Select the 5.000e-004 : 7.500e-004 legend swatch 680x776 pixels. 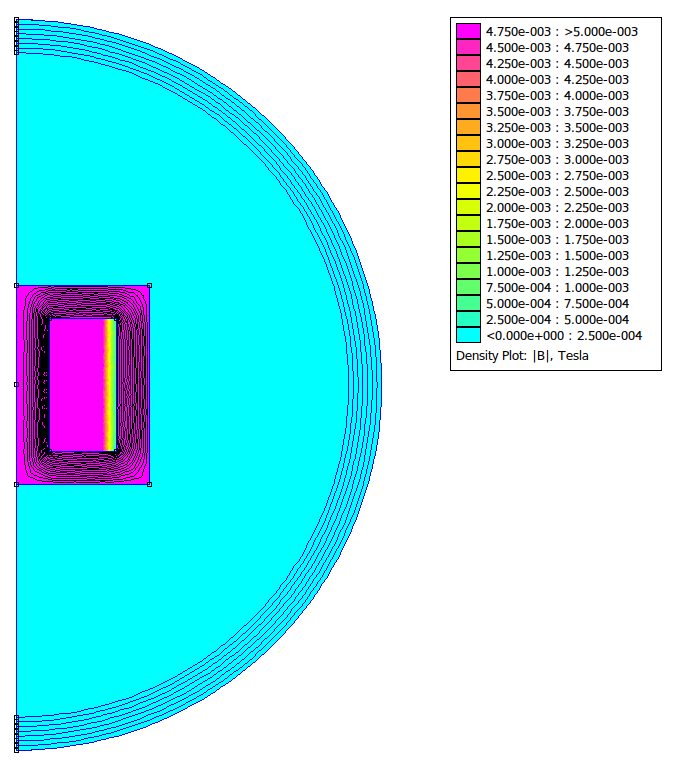click(468, 303)
